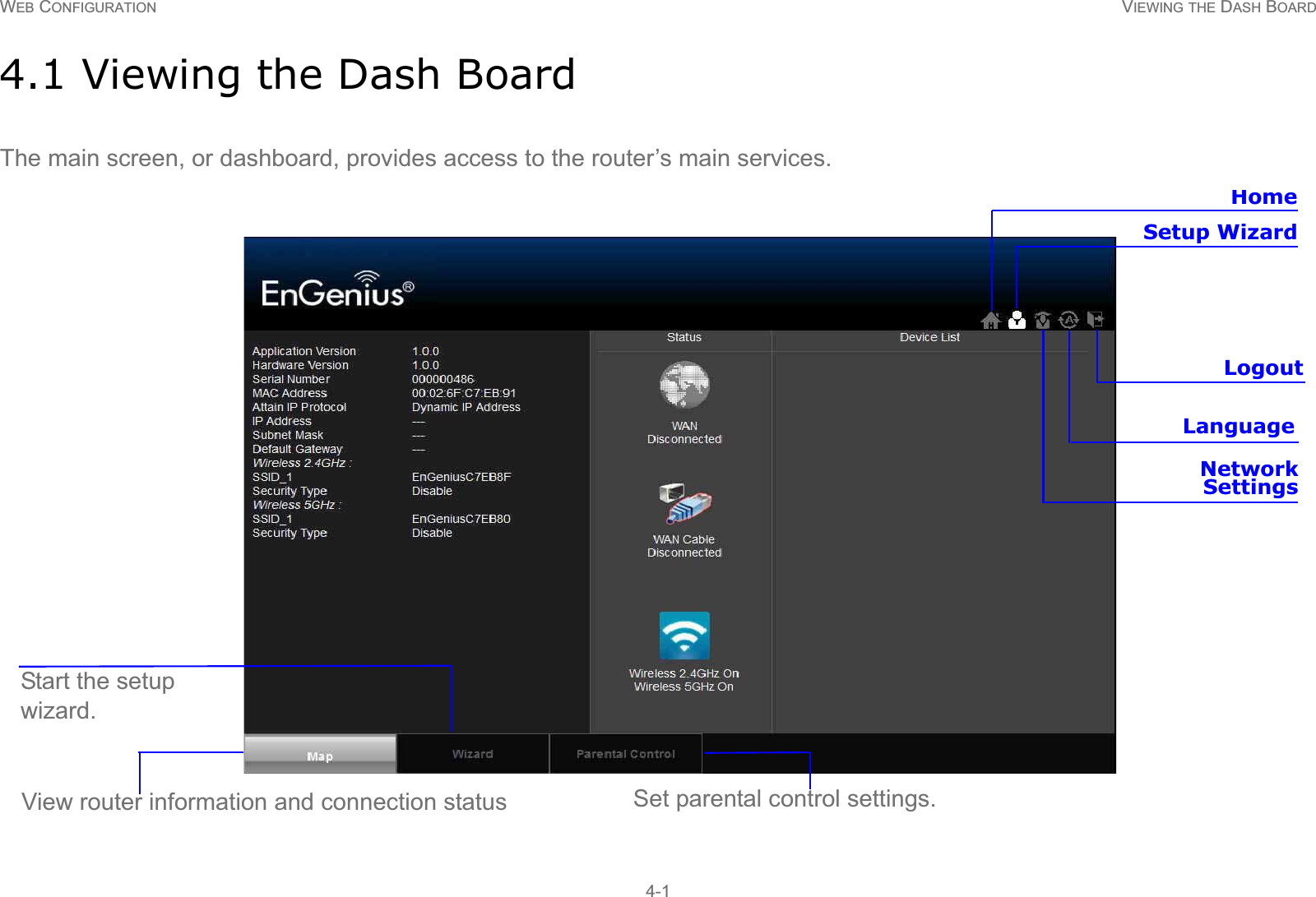The image size is (1316, 897).
Task: Click the Home icon in header
Action: 991,320
